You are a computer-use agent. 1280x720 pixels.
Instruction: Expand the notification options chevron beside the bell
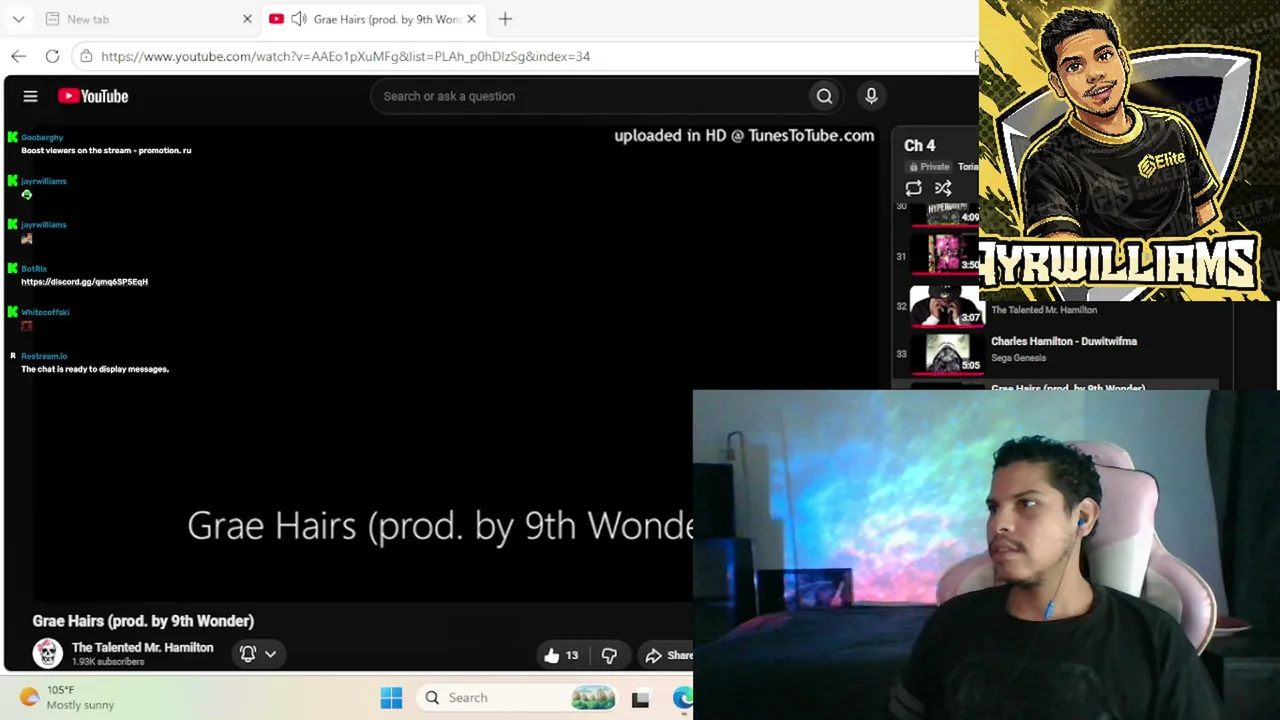[x=270, y=654]
